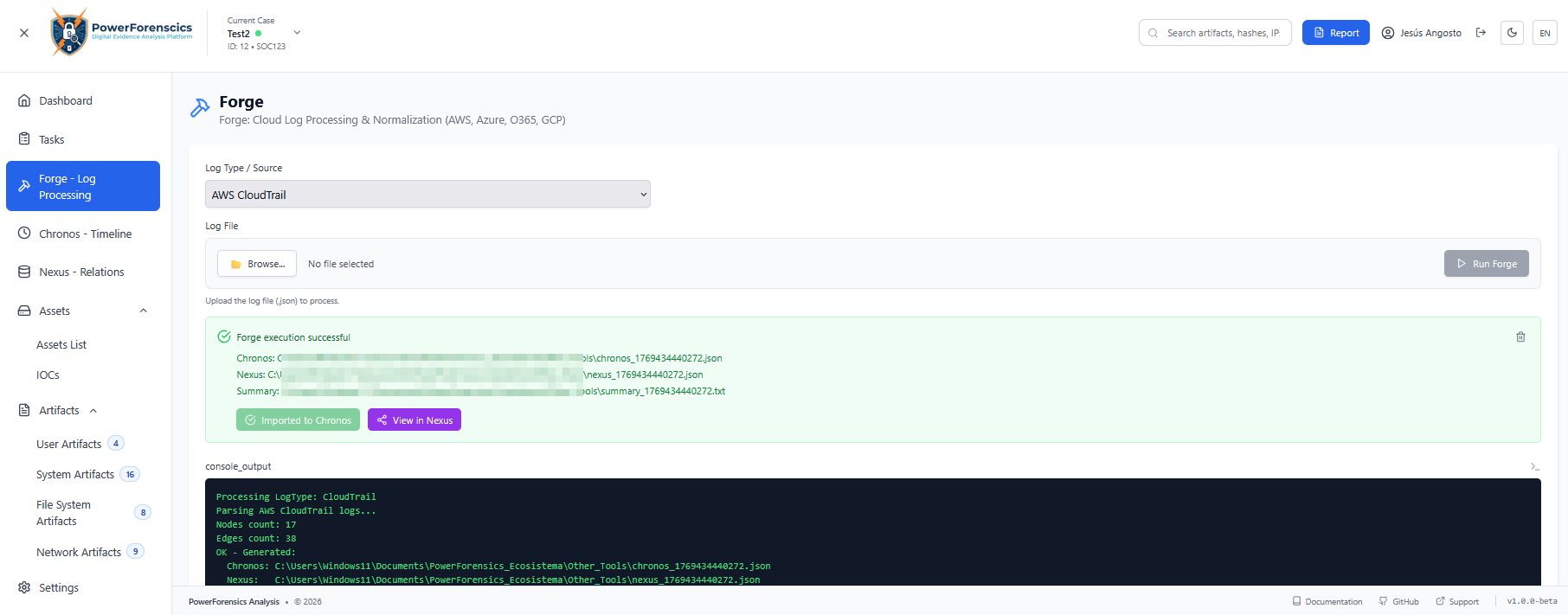Click the PowerForensics shield logo
Viewport: 1568px width, 615px height.
tap(69, 33)
